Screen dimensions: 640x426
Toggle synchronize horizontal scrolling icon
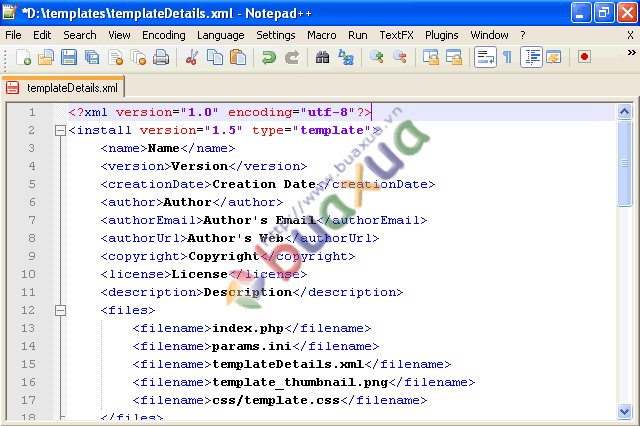pos(453,57)
